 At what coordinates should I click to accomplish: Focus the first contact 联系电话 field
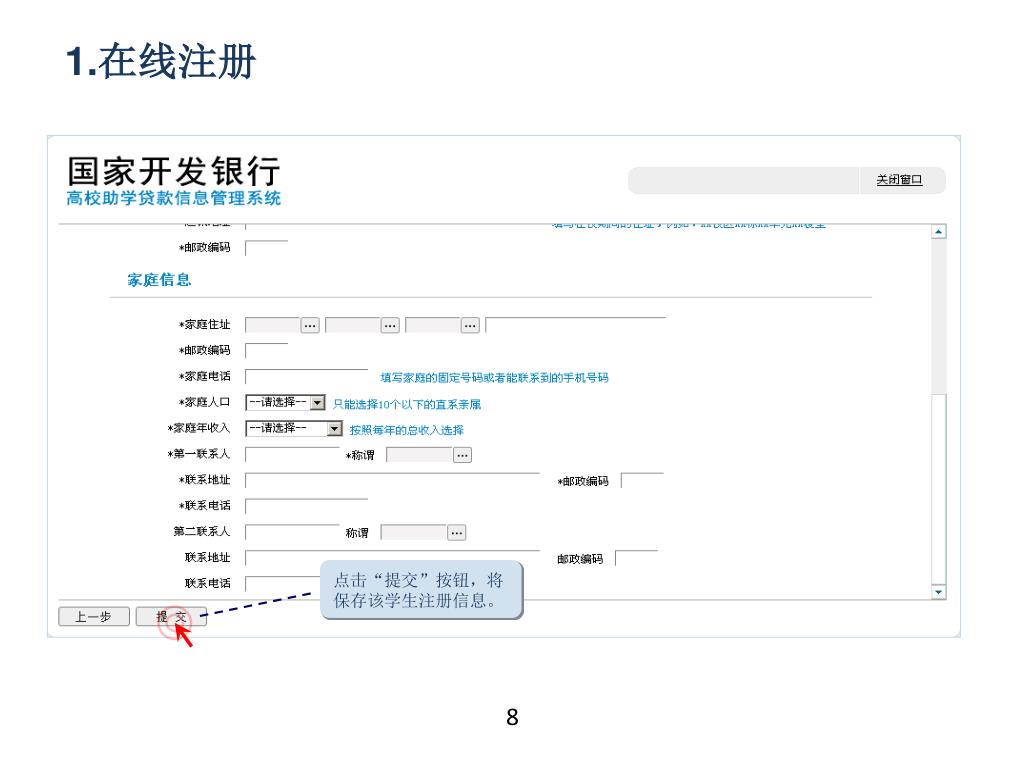(x=306, y=506)
